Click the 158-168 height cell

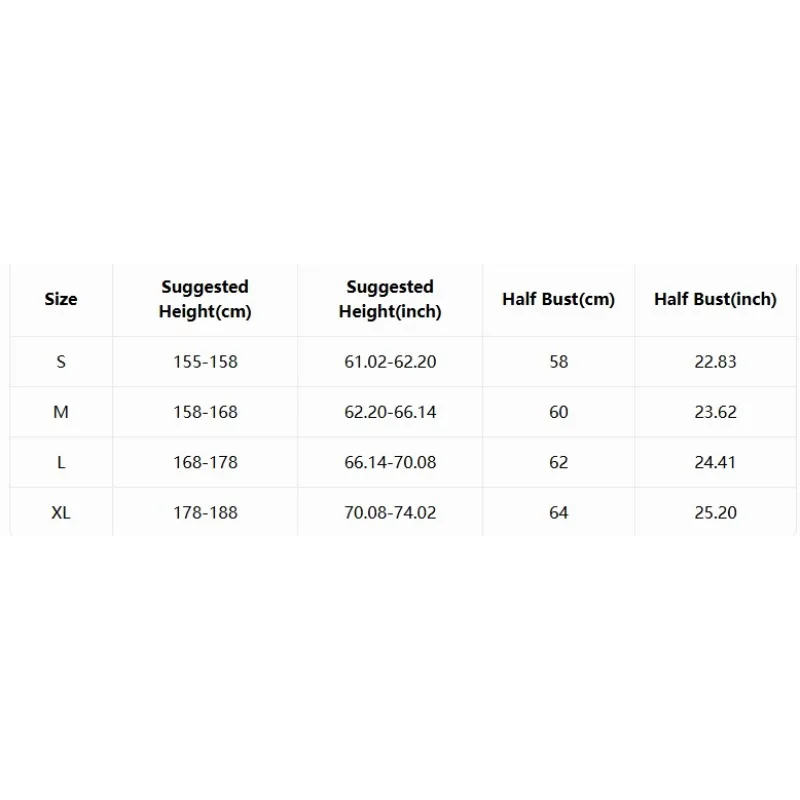coord(205,412)
